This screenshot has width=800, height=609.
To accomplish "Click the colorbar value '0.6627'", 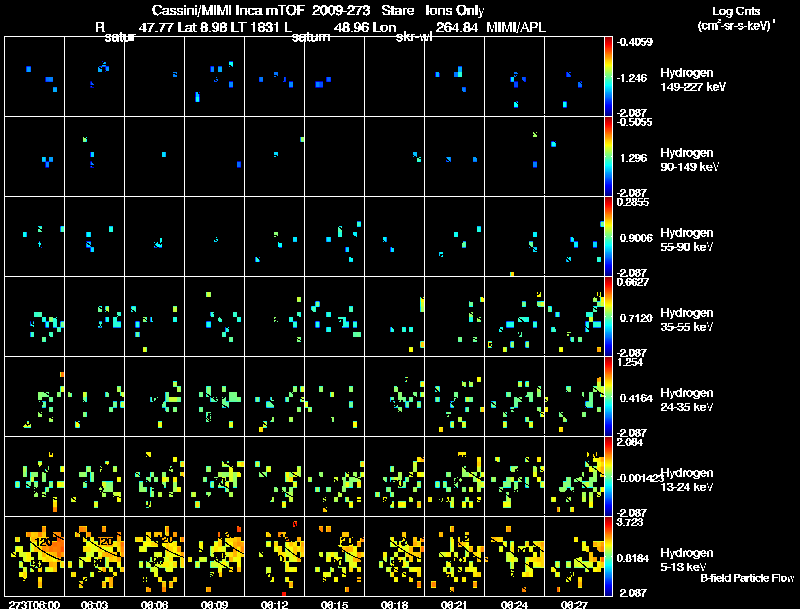I will [633, 282].
